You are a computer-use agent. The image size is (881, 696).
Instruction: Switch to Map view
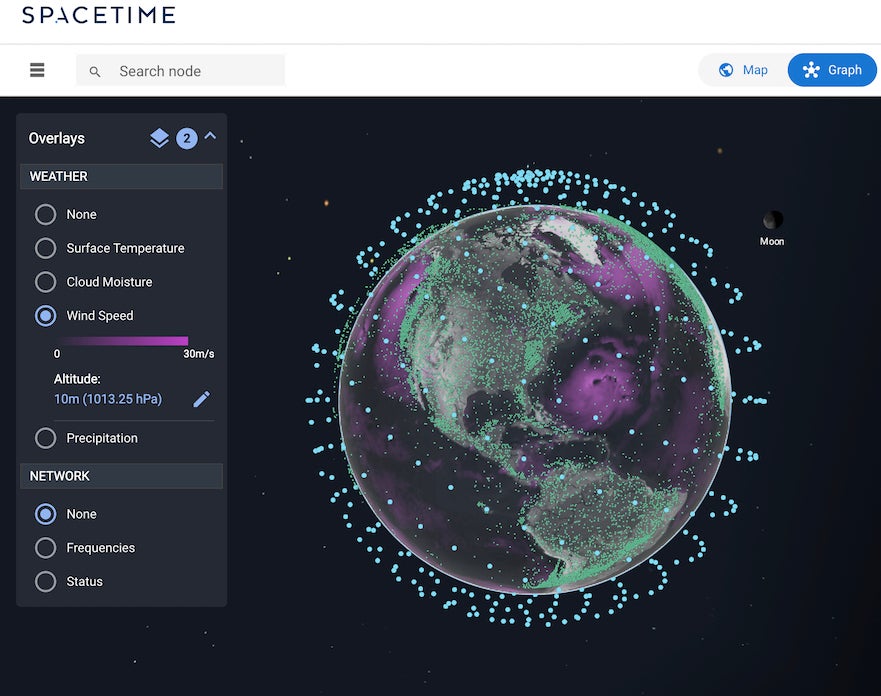click(743, 70)
